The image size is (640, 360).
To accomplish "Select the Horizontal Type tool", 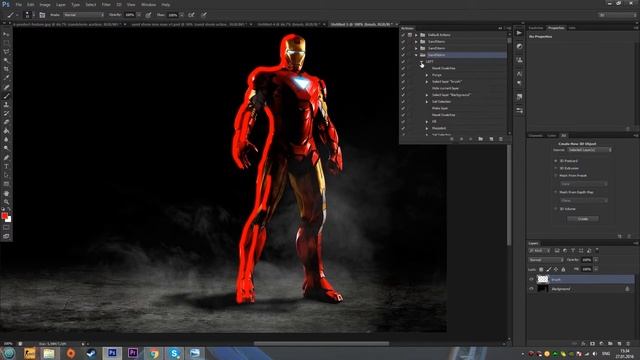I will pyautogui.click(x=6, y=166).
